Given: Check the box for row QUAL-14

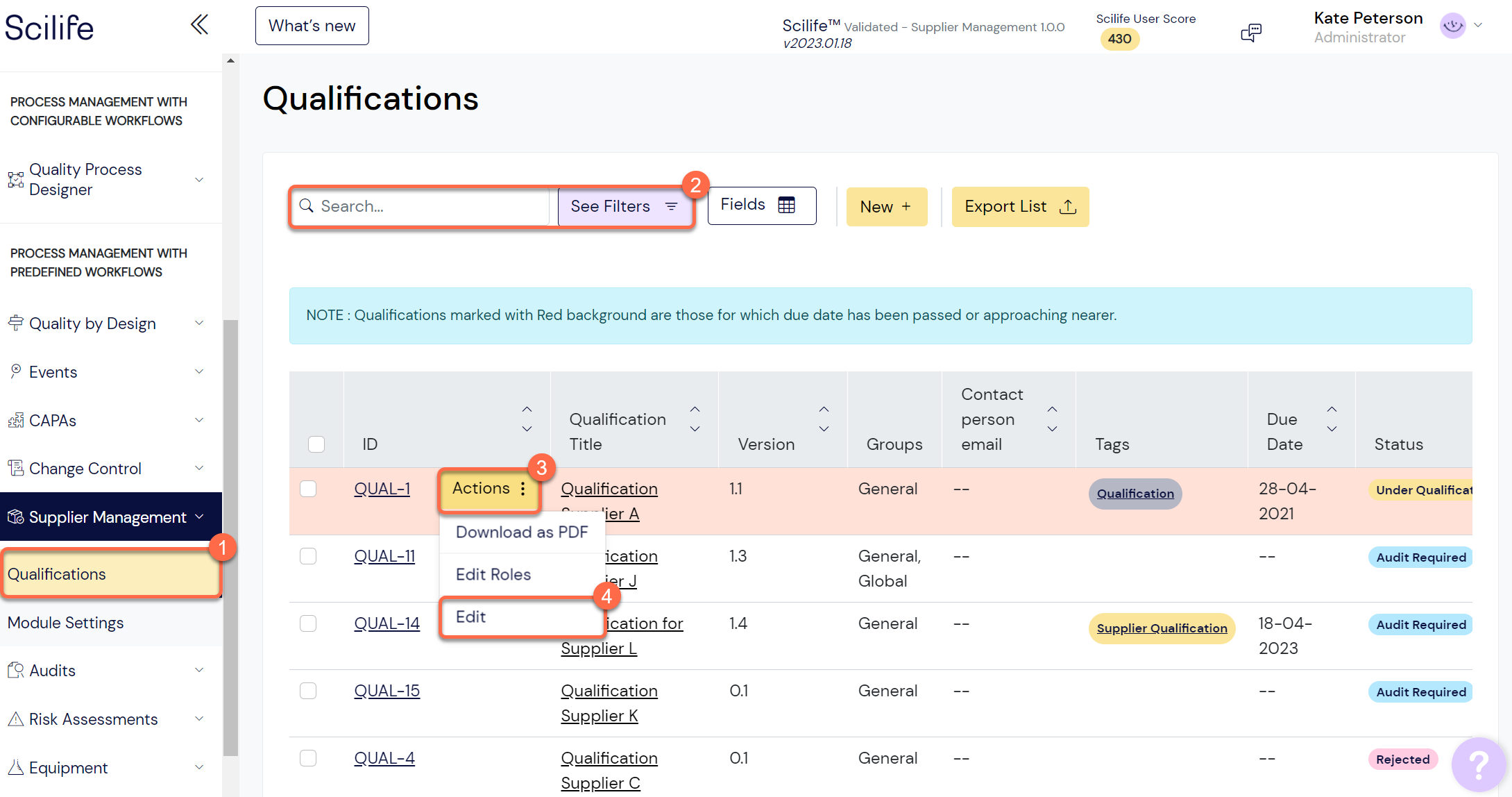Looking at the screenshot, I should [x=308, y=623].
